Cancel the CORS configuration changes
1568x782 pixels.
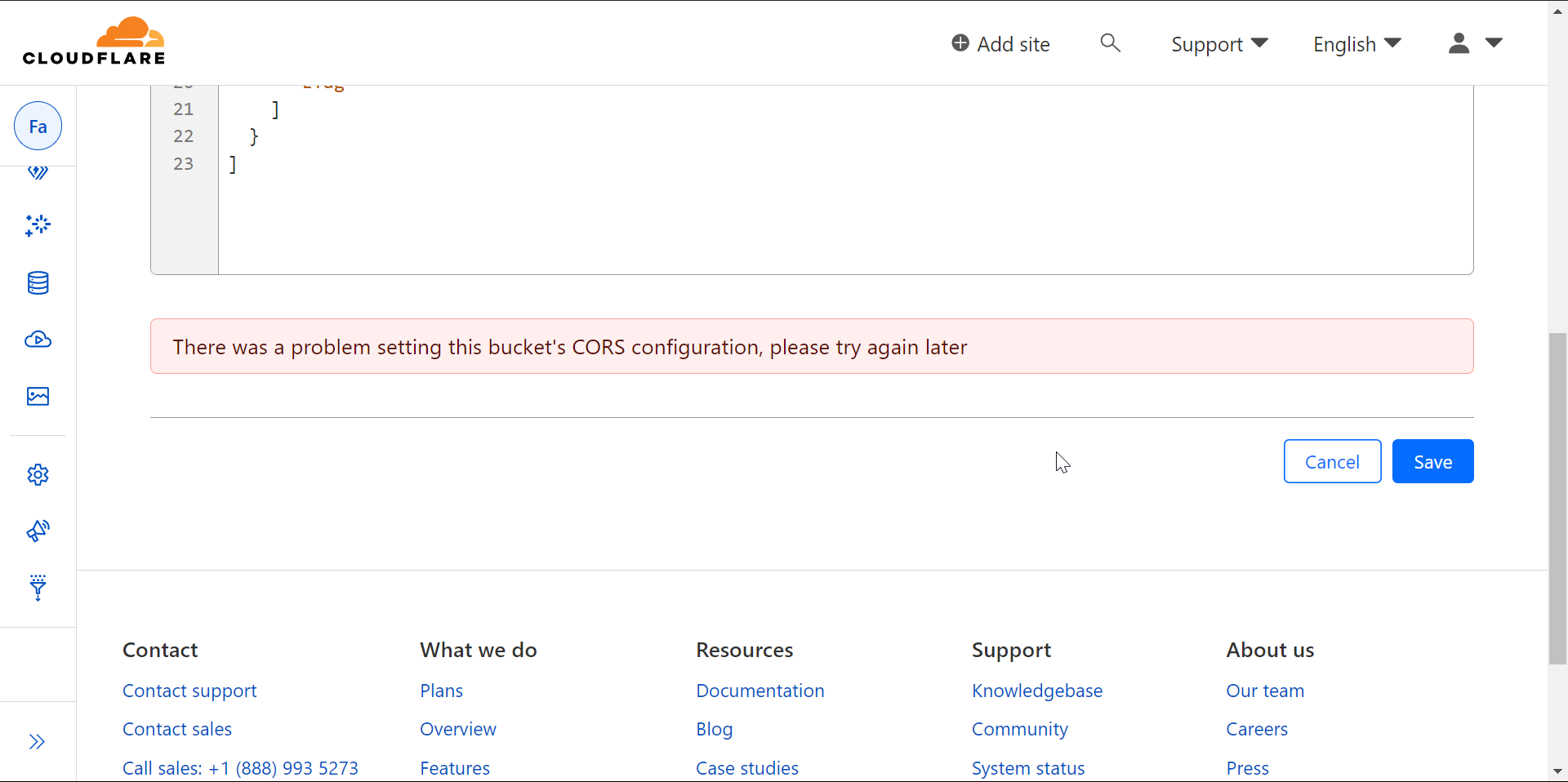(x=1332, y=461)
